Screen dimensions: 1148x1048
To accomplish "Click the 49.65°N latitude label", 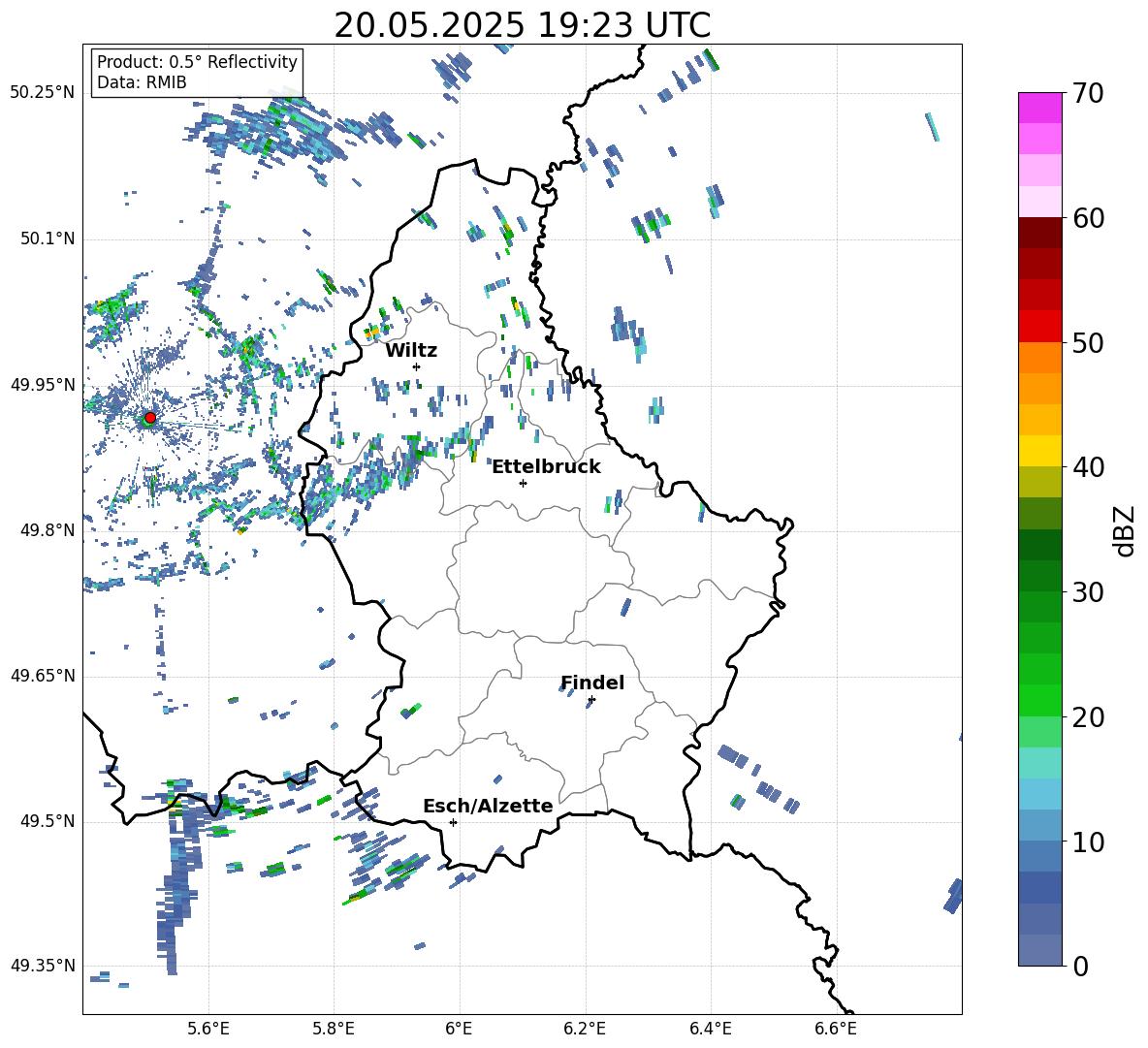I will (43, 676).
